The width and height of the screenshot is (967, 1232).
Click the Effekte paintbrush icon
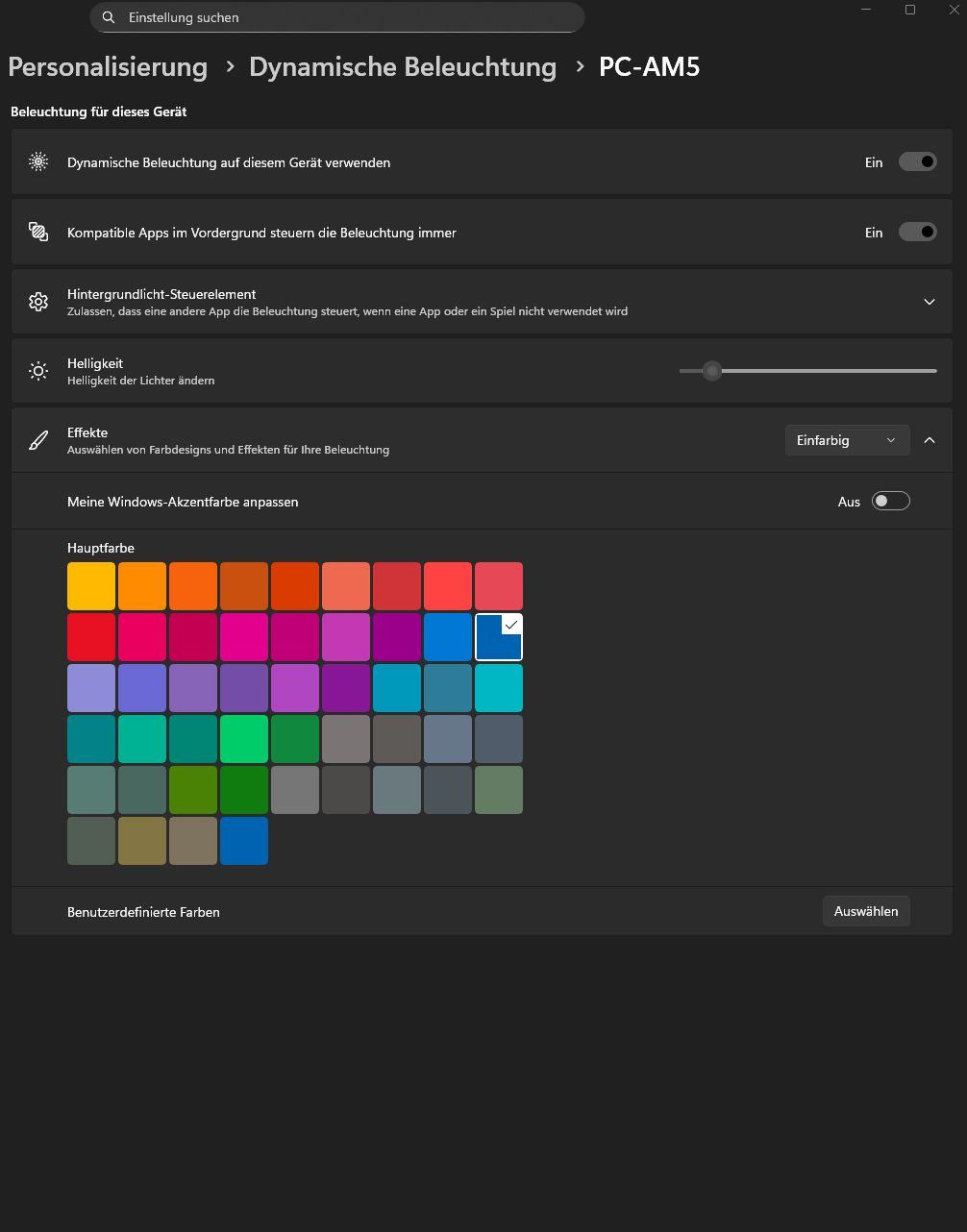pos(38,440)
